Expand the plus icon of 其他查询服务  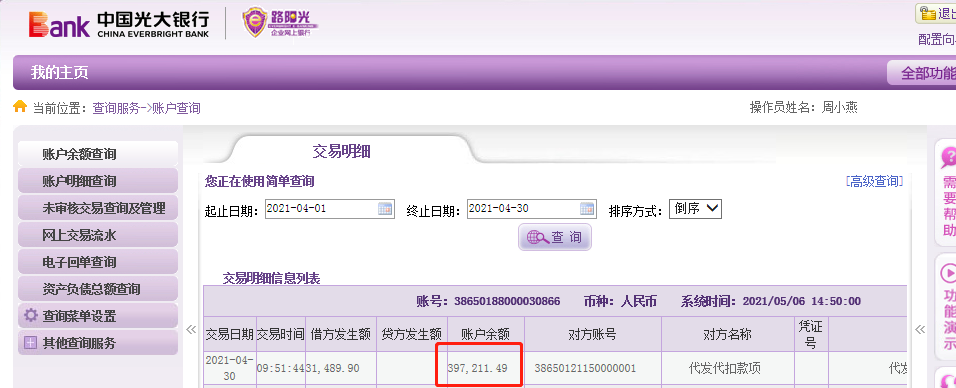tap(30, 343)
